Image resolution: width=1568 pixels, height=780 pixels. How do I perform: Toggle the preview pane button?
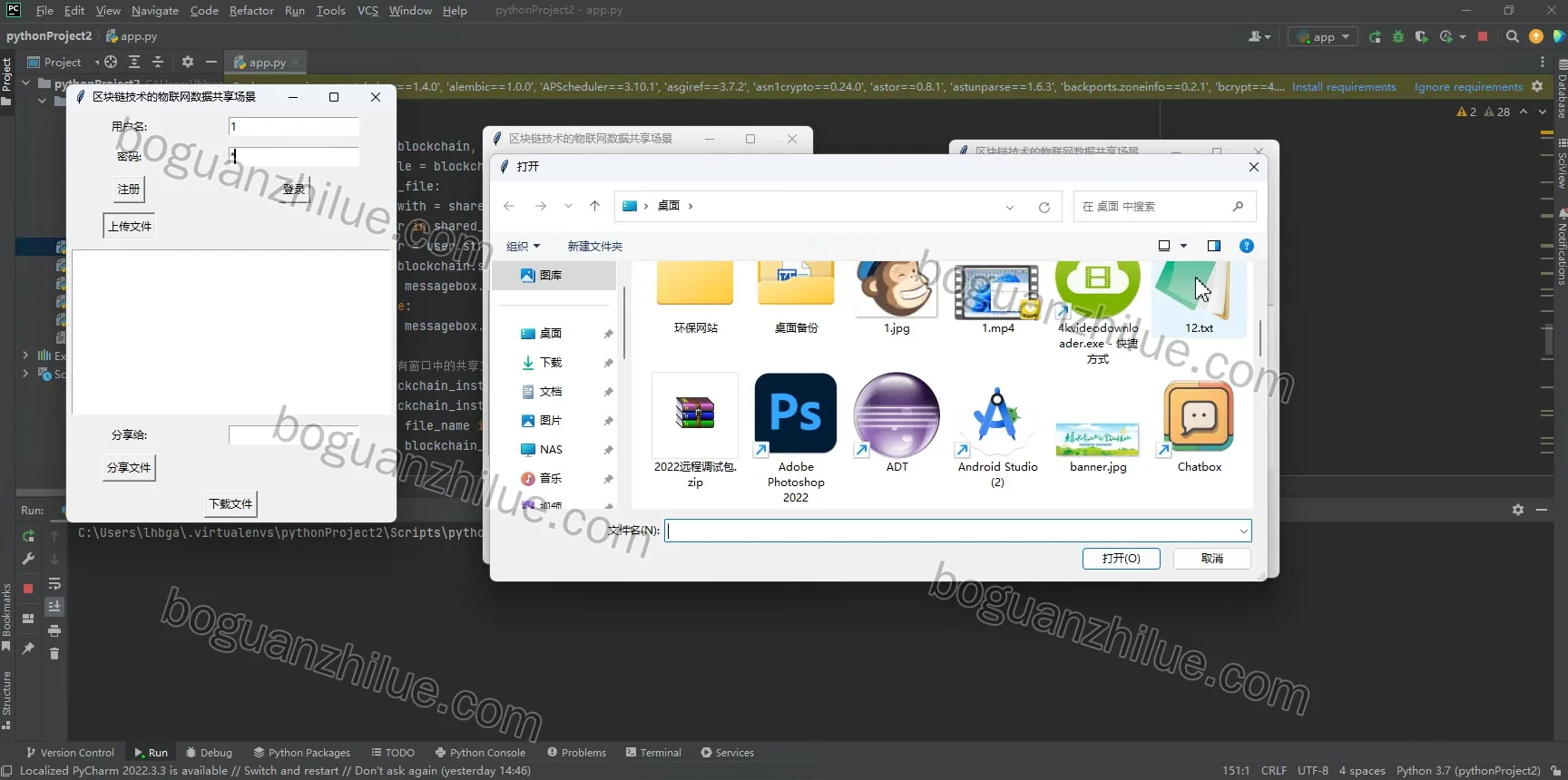(1213, 246)
